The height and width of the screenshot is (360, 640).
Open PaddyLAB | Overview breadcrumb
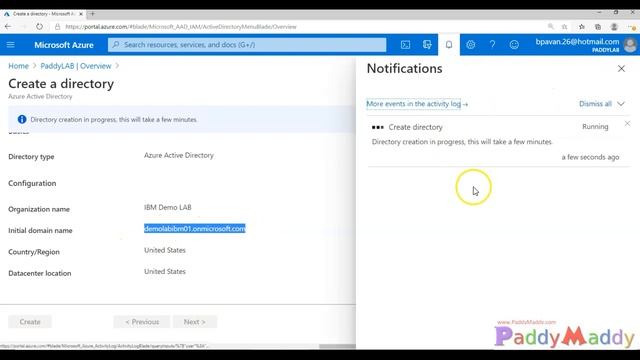click(x=76, y=66)
